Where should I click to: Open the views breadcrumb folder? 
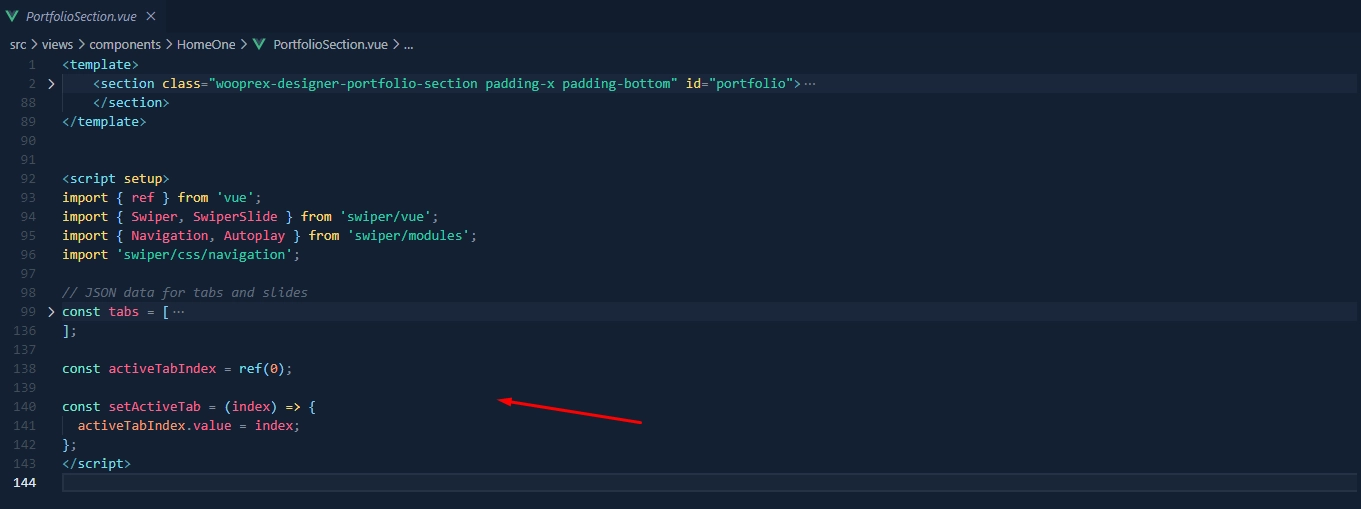pyautogui.click(x=58, y=44)
